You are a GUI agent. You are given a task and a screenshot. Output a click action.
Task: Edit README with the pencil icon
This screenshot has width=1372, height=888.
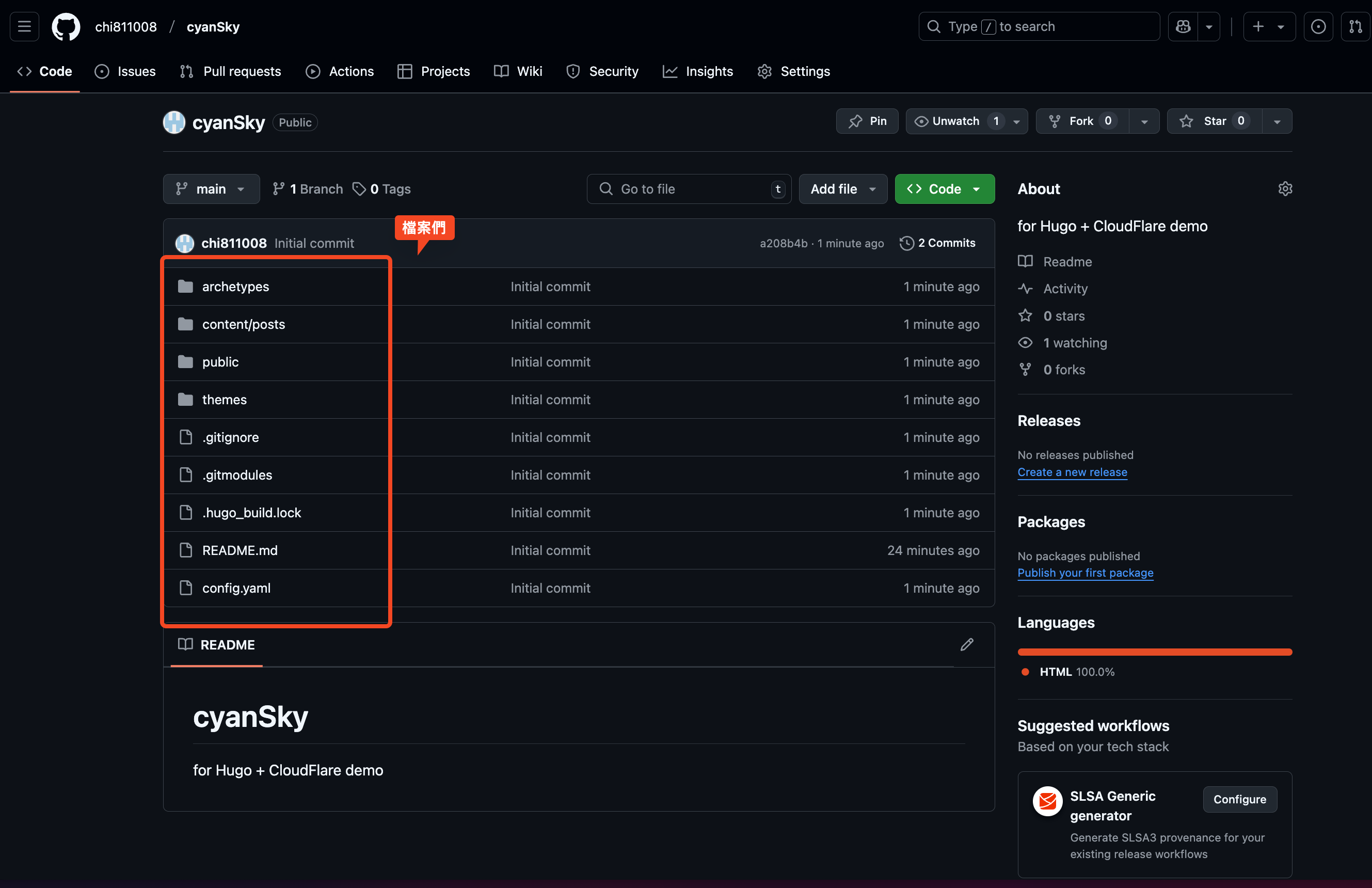pos(967,645)
